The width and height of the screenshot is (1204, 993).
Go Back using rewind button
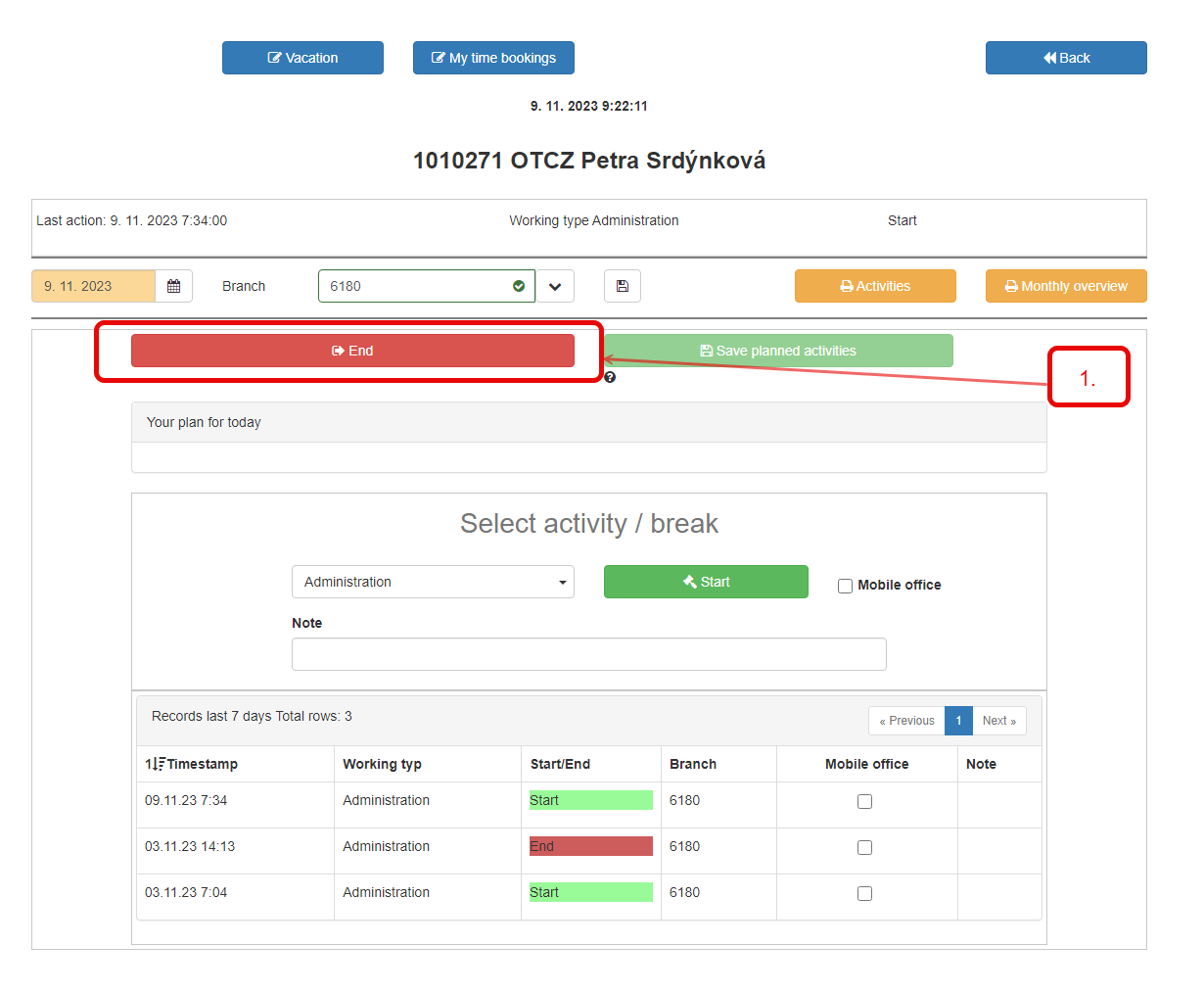(x=1066, y=58)
